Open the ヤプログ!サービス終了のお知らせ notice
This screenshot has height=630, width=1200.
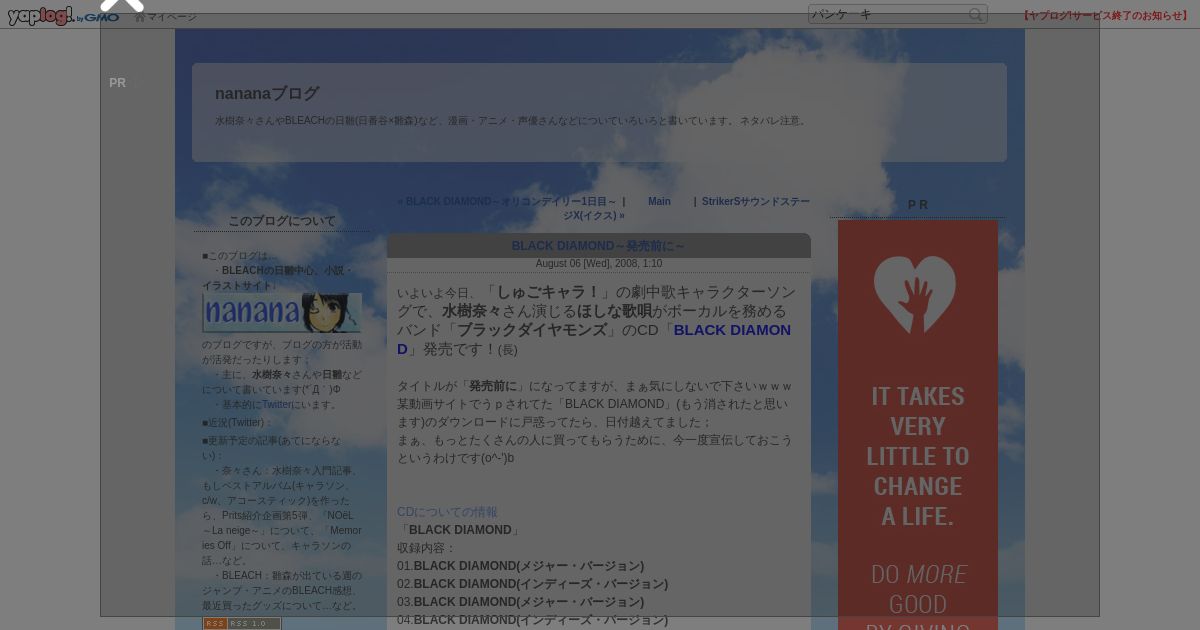[1105, 15]
